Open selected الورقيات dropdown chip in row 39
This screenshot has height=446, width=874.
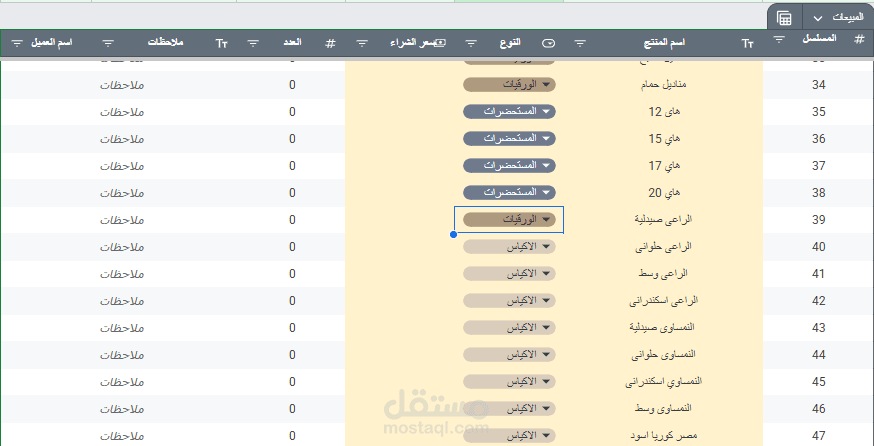pyautogui.click(x=509, y=220)
